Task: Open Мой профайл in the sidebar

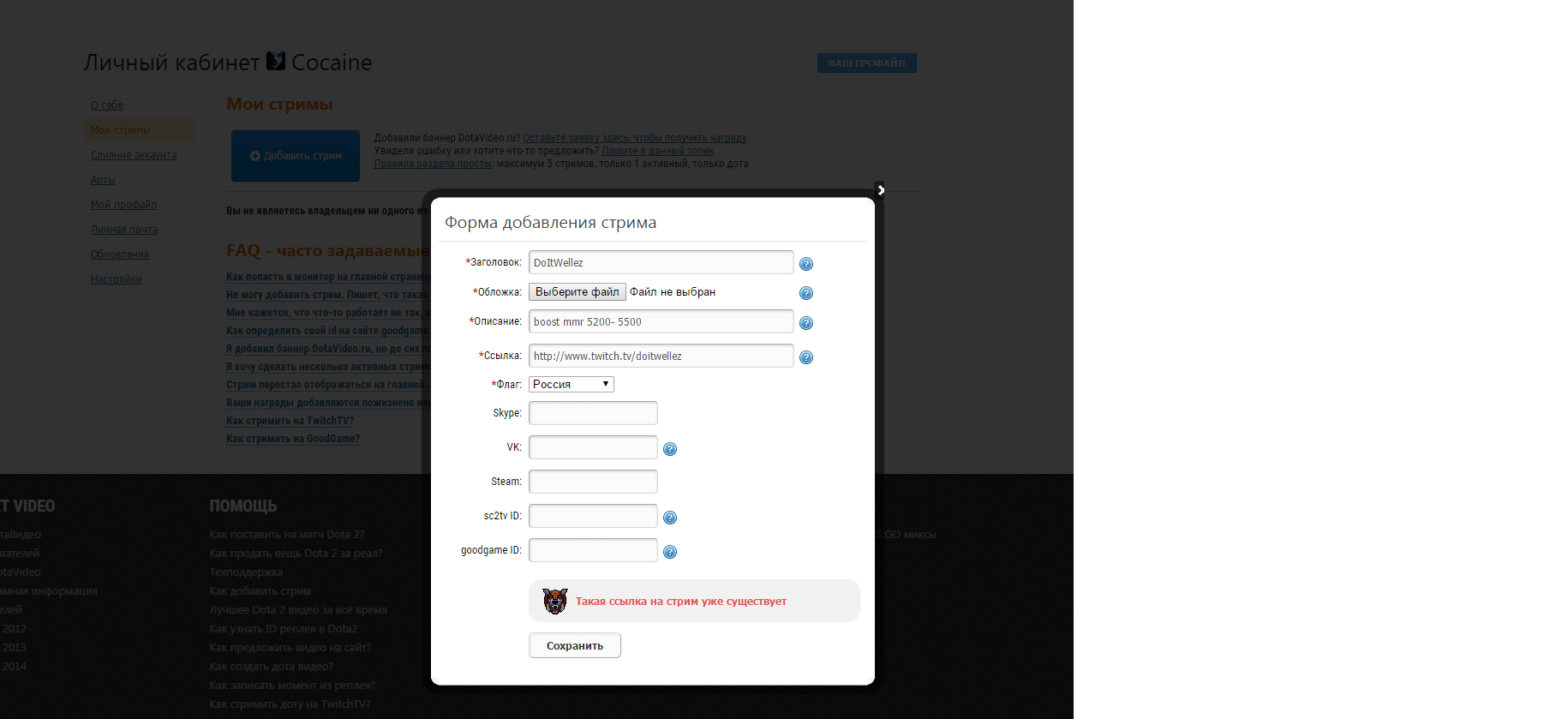Action: click(123, 205)
